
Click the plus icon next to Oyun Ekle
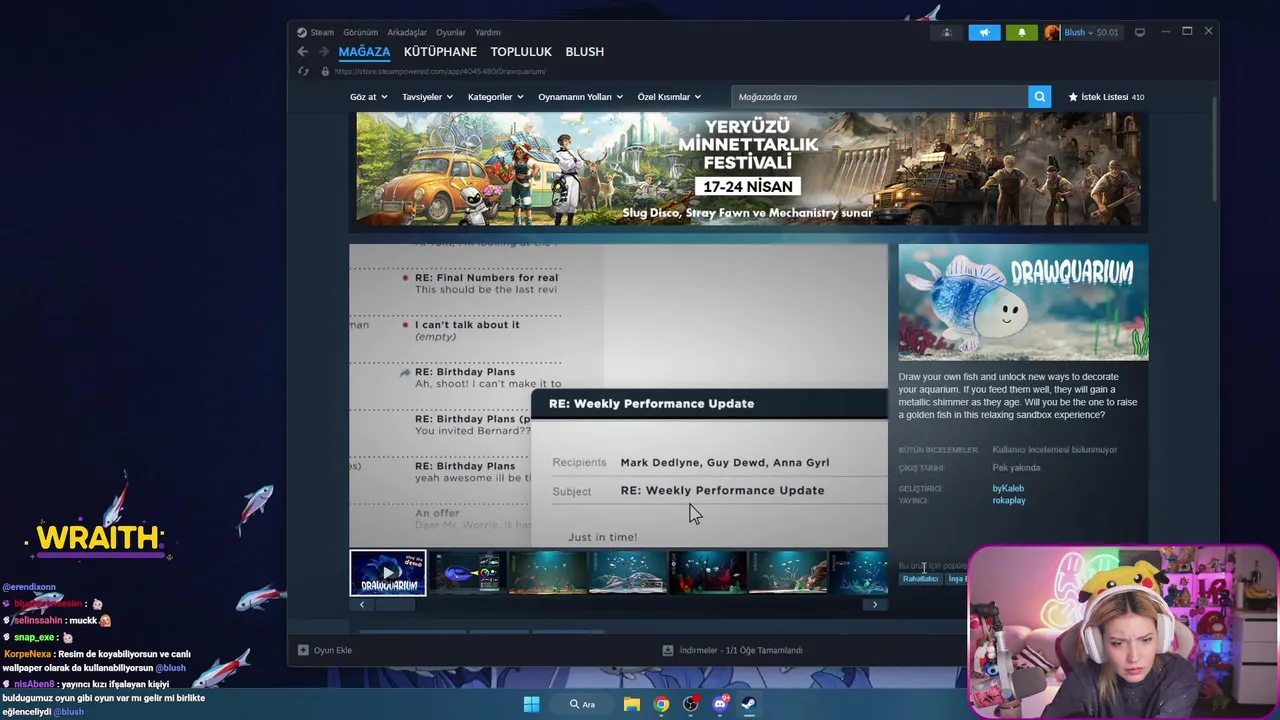(x=303, y=650)
